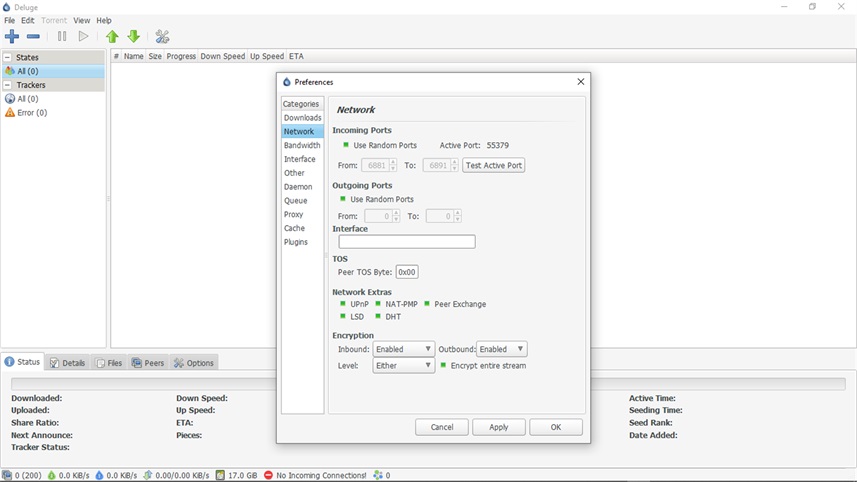Toggle the NAT-PMP checkbox
The image size is (857, 482).
(x=378, y=303)
